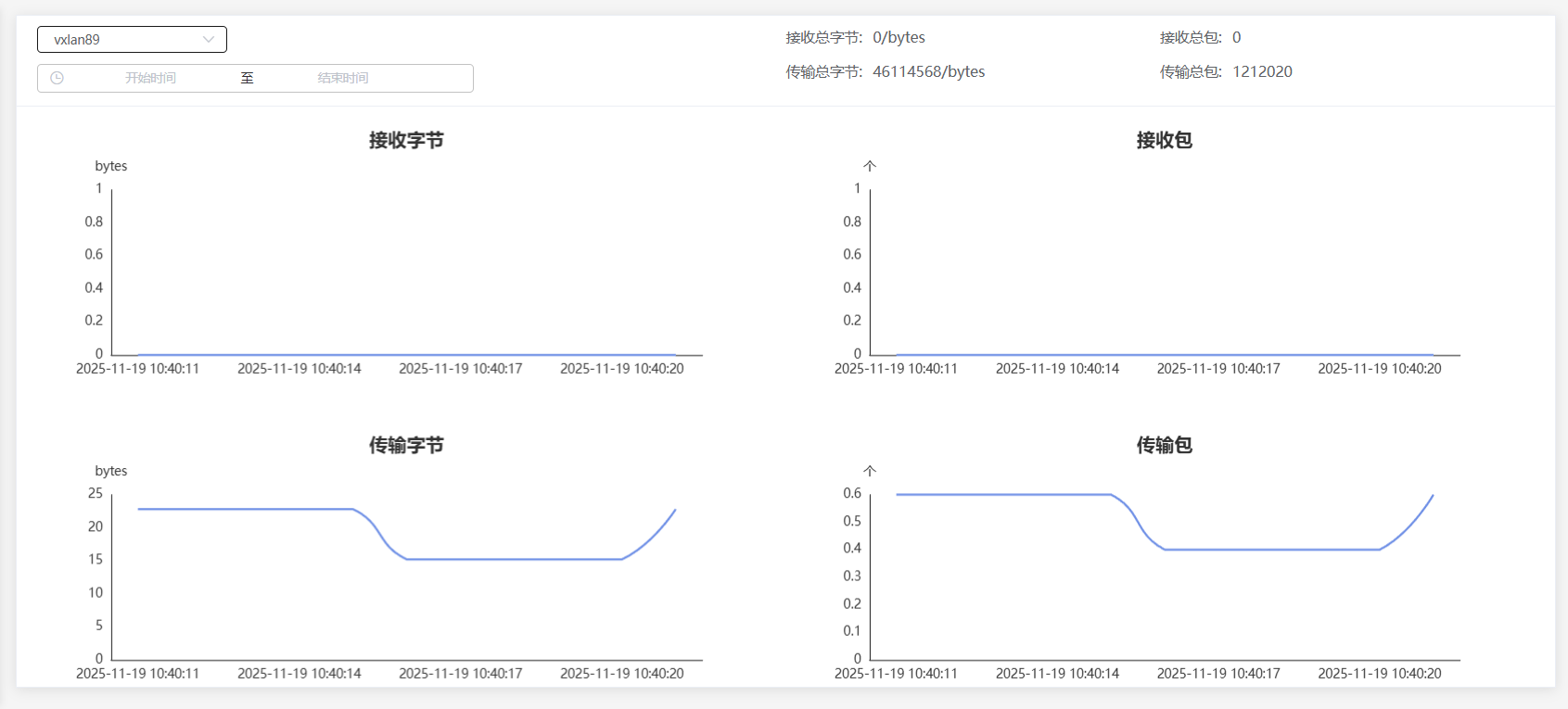Click the 接收总包 label

click(x=1190, y=37)
